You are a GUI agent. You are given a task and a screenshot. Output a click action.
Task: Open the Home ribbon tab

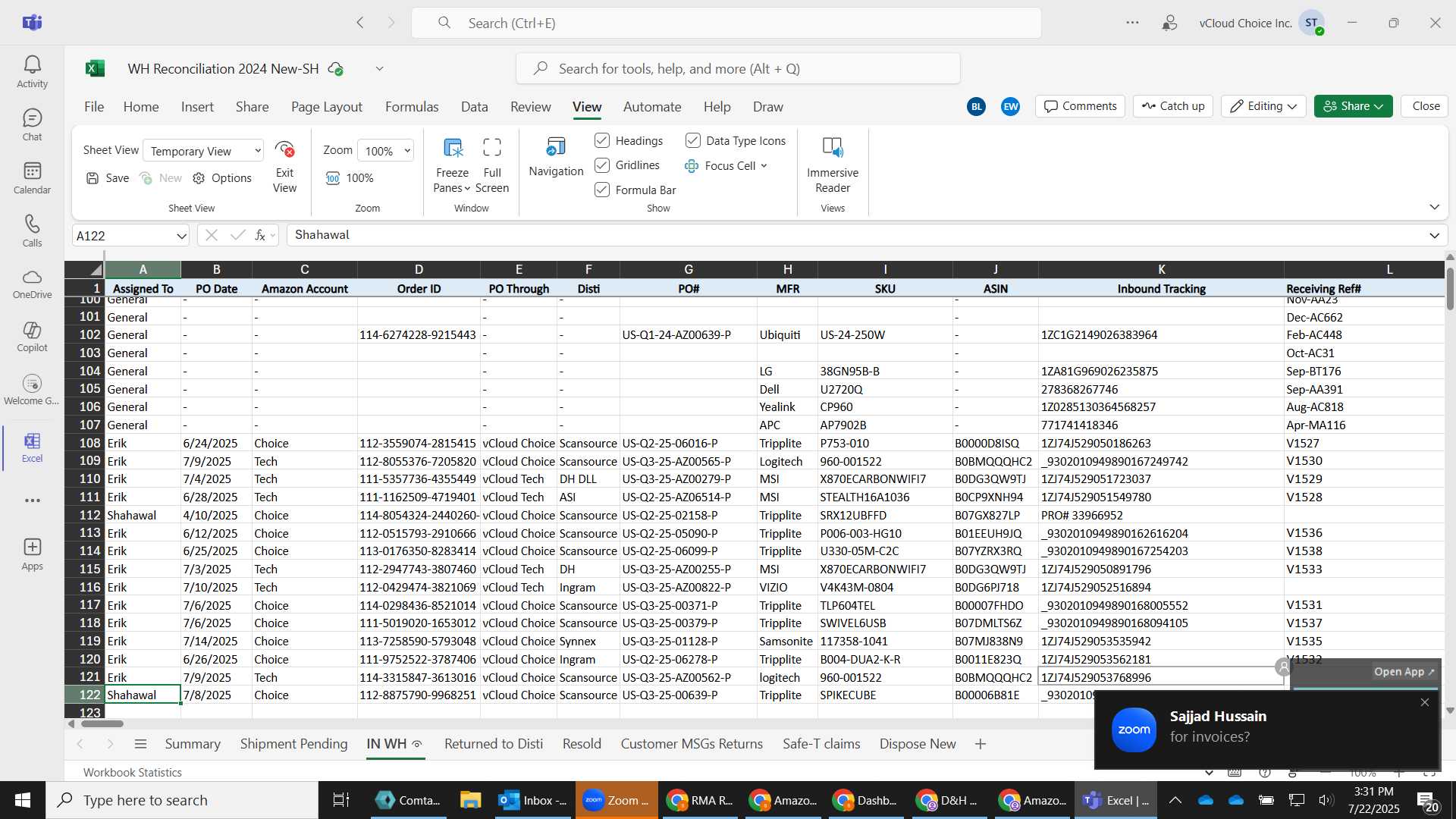tap(141, 107)
